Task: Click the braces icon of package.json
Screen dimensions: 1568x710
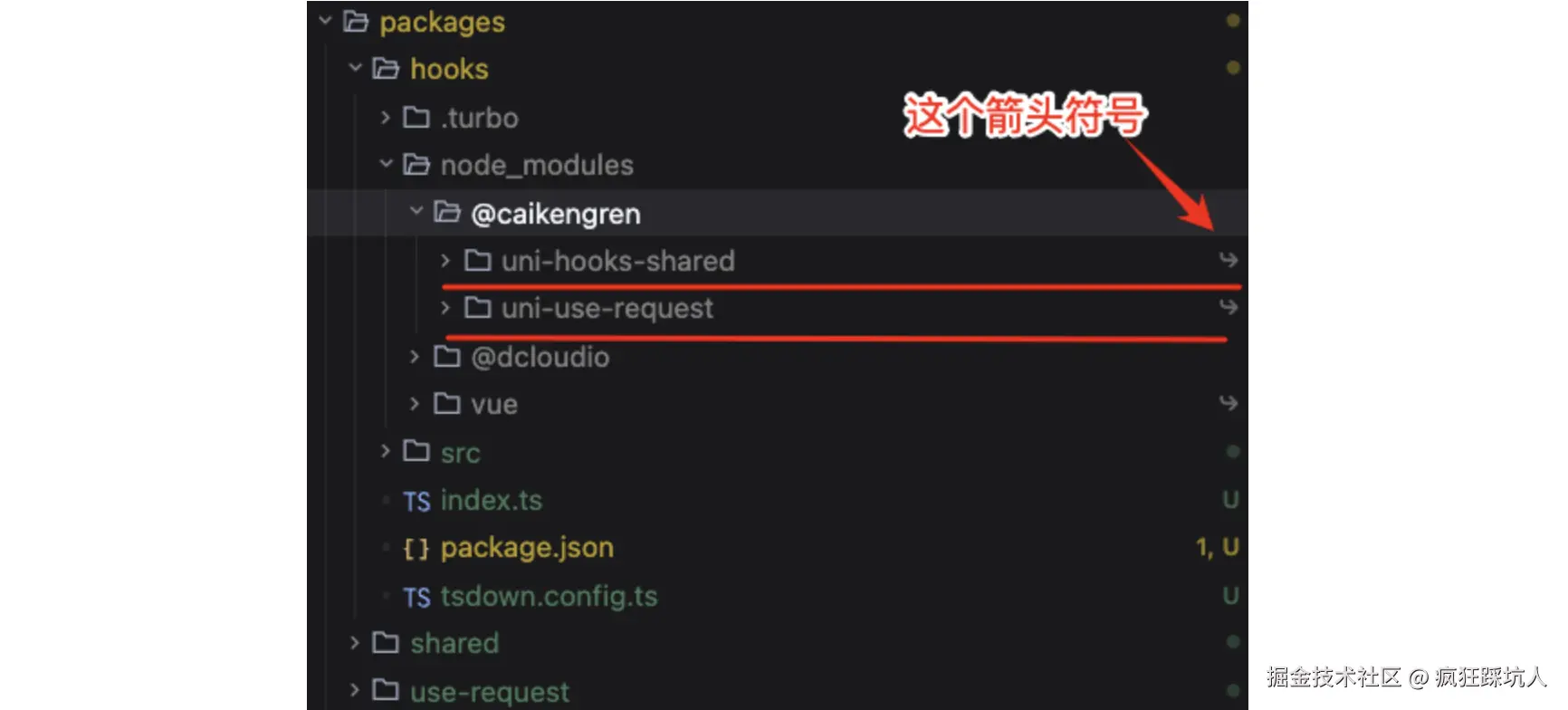Action: pos(416,549)
